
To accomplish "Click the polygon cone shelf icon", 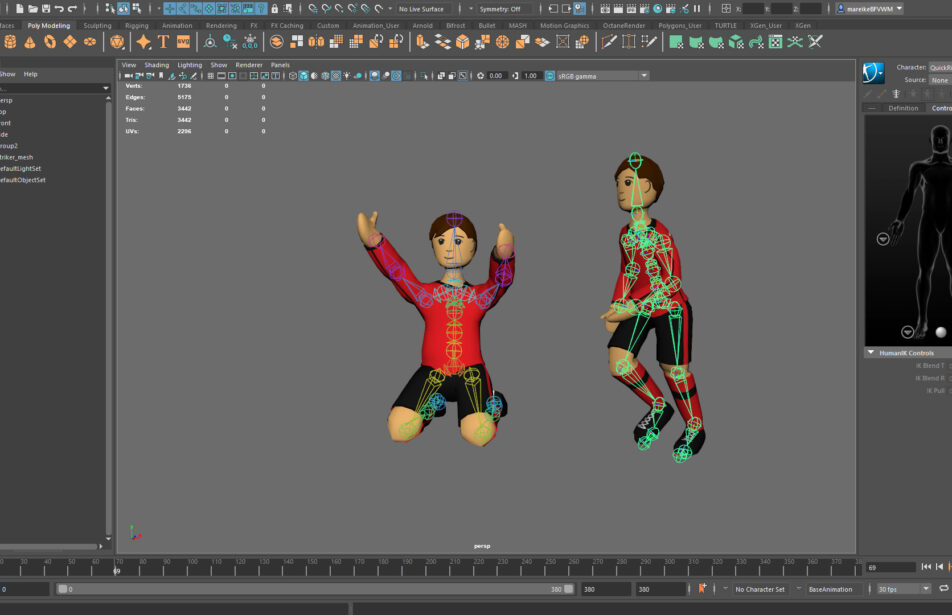I will click(29, 42).
